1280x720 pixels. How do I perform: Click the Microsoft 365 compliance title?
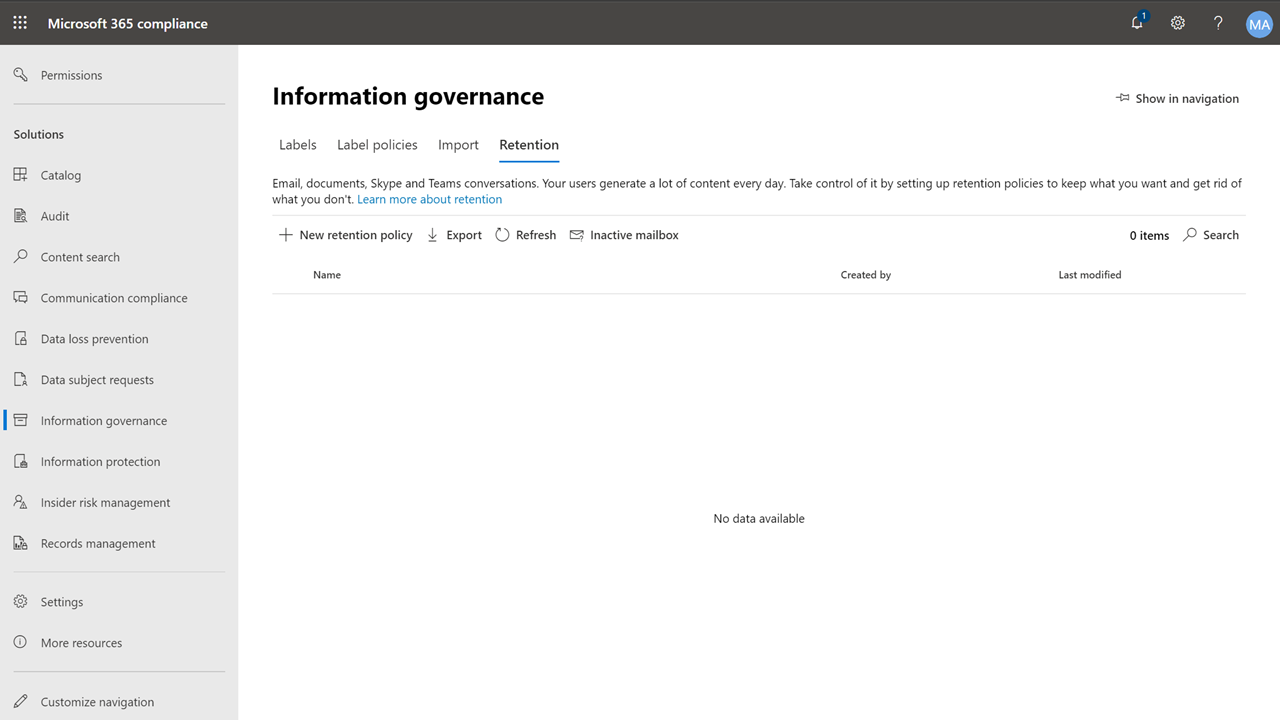pos(128,23)
